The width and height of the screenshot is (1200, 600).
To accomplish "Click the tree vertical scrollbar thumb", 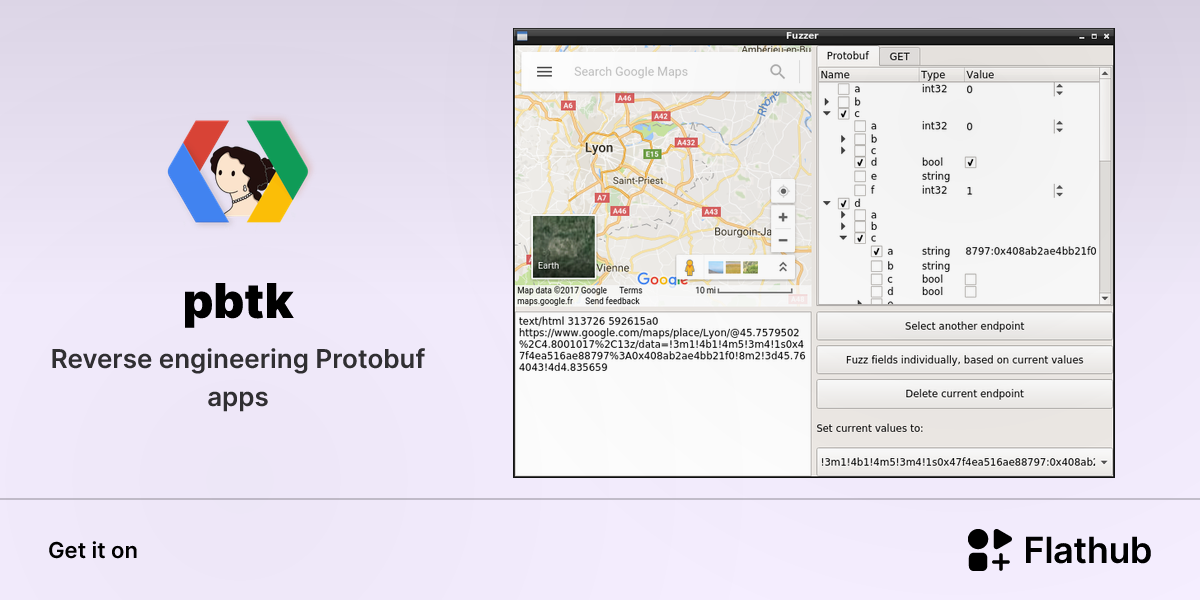I will click(1105, 120).
